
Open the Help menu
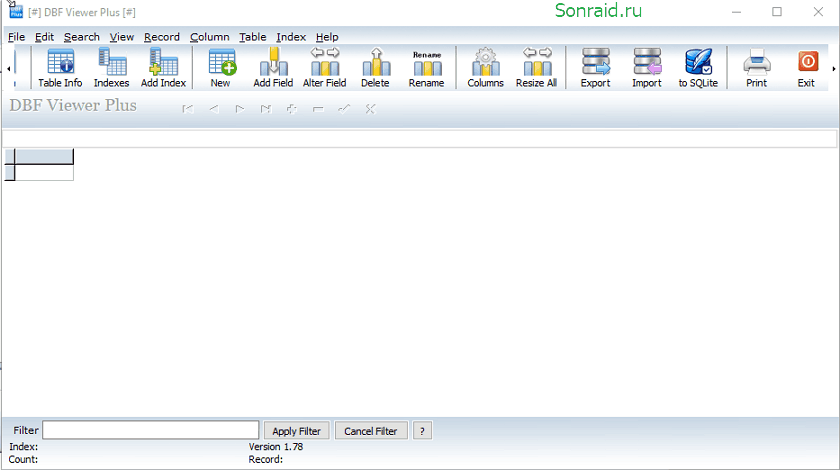[327, 37]
